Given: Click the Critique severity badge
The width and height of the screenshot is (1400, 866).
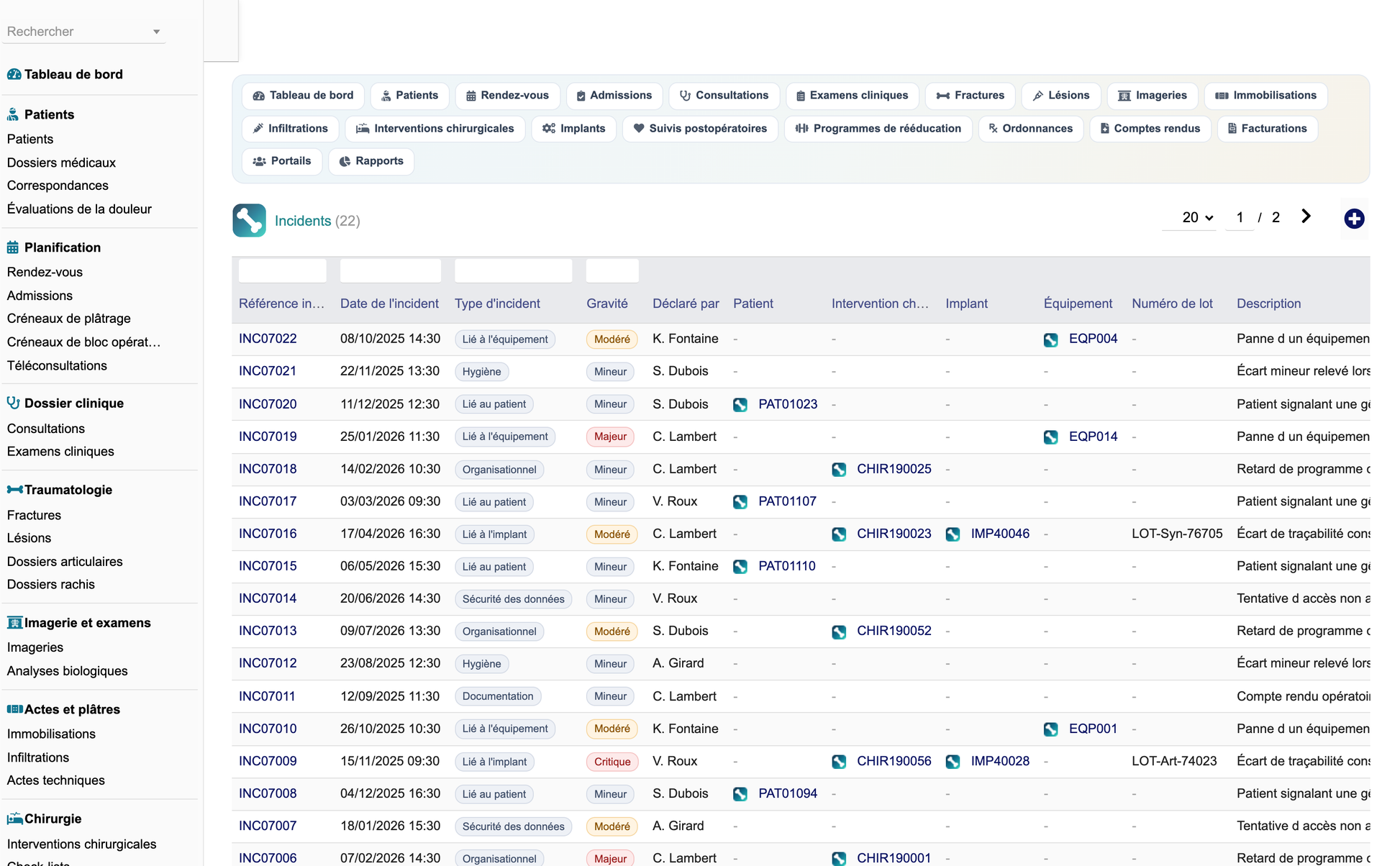Looking at the screenshot, I should (x=612, y=762).
